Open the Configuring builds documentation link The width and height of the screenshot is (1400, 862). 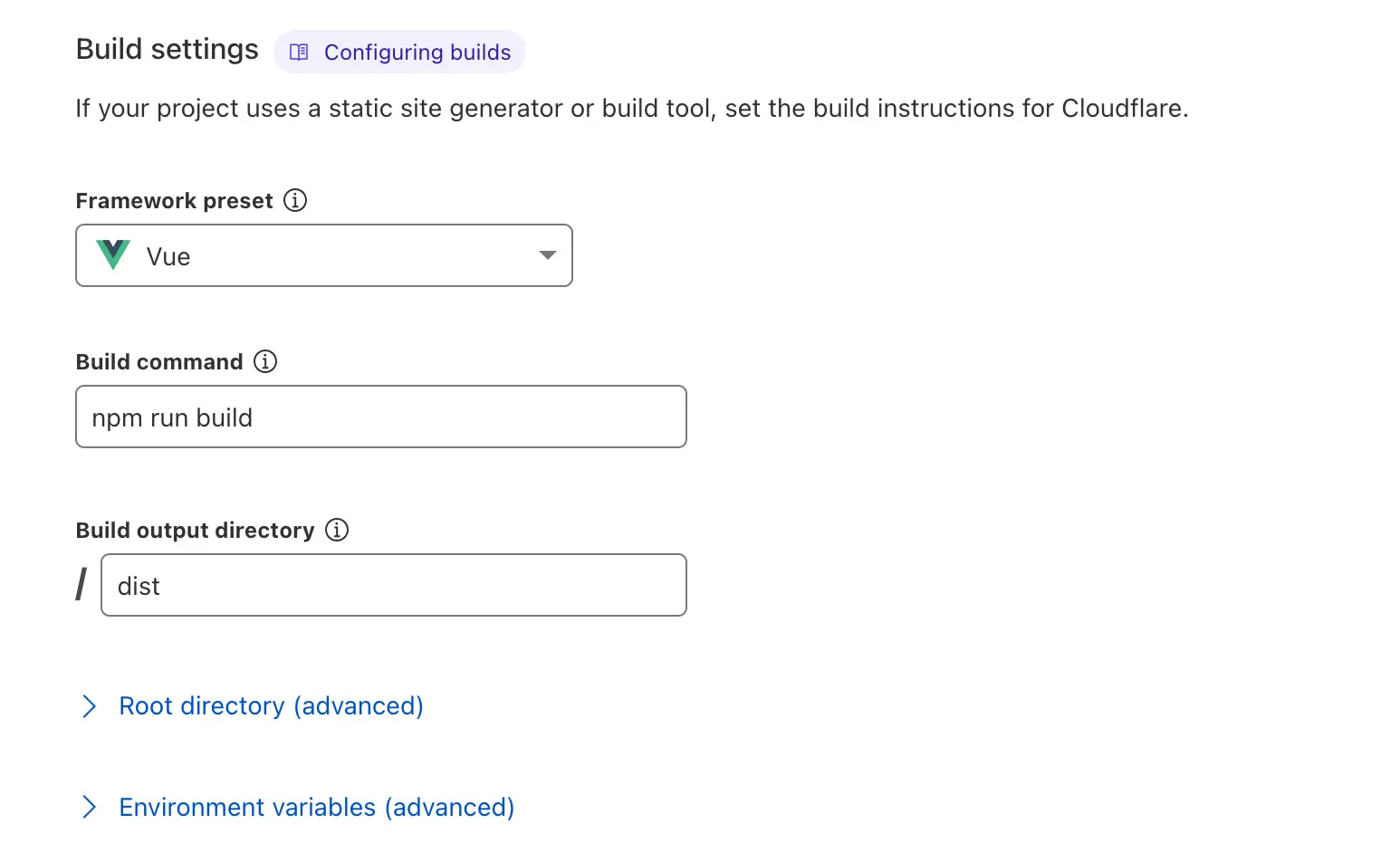coord(399,53)
